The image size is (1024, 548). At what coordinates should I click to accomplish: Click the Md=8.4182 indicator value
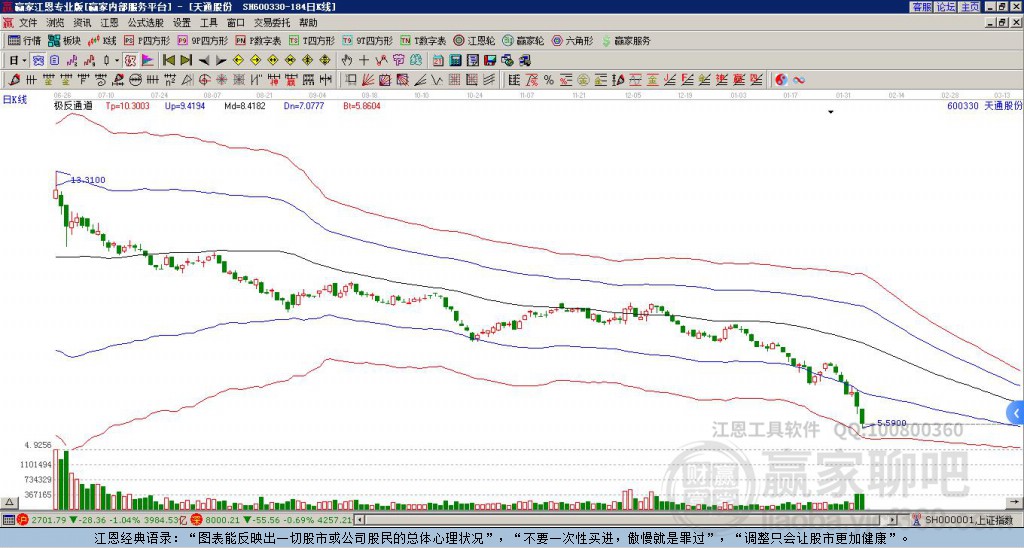pos(246,105)
